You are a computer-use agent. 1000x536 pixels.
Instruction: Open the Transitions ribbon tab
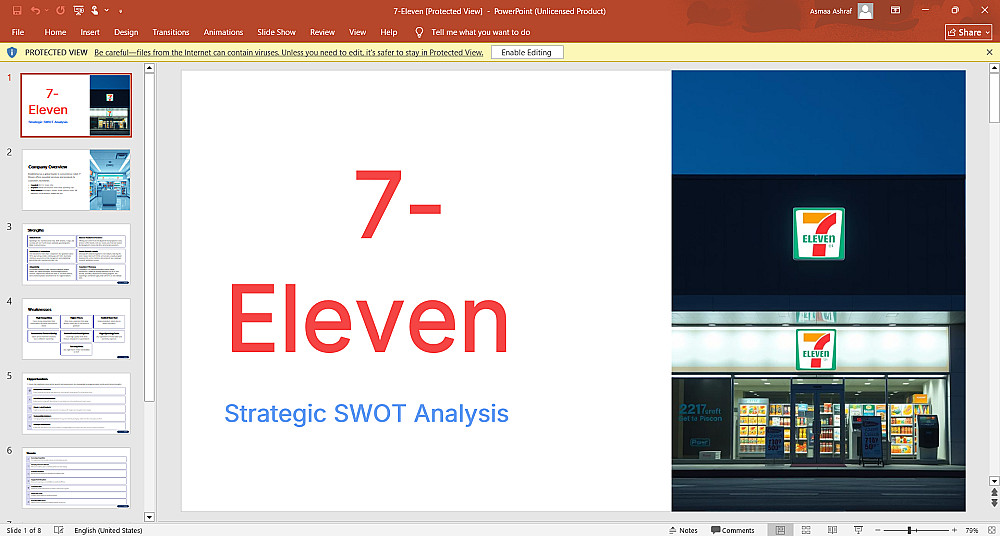(x=171, y=32)
